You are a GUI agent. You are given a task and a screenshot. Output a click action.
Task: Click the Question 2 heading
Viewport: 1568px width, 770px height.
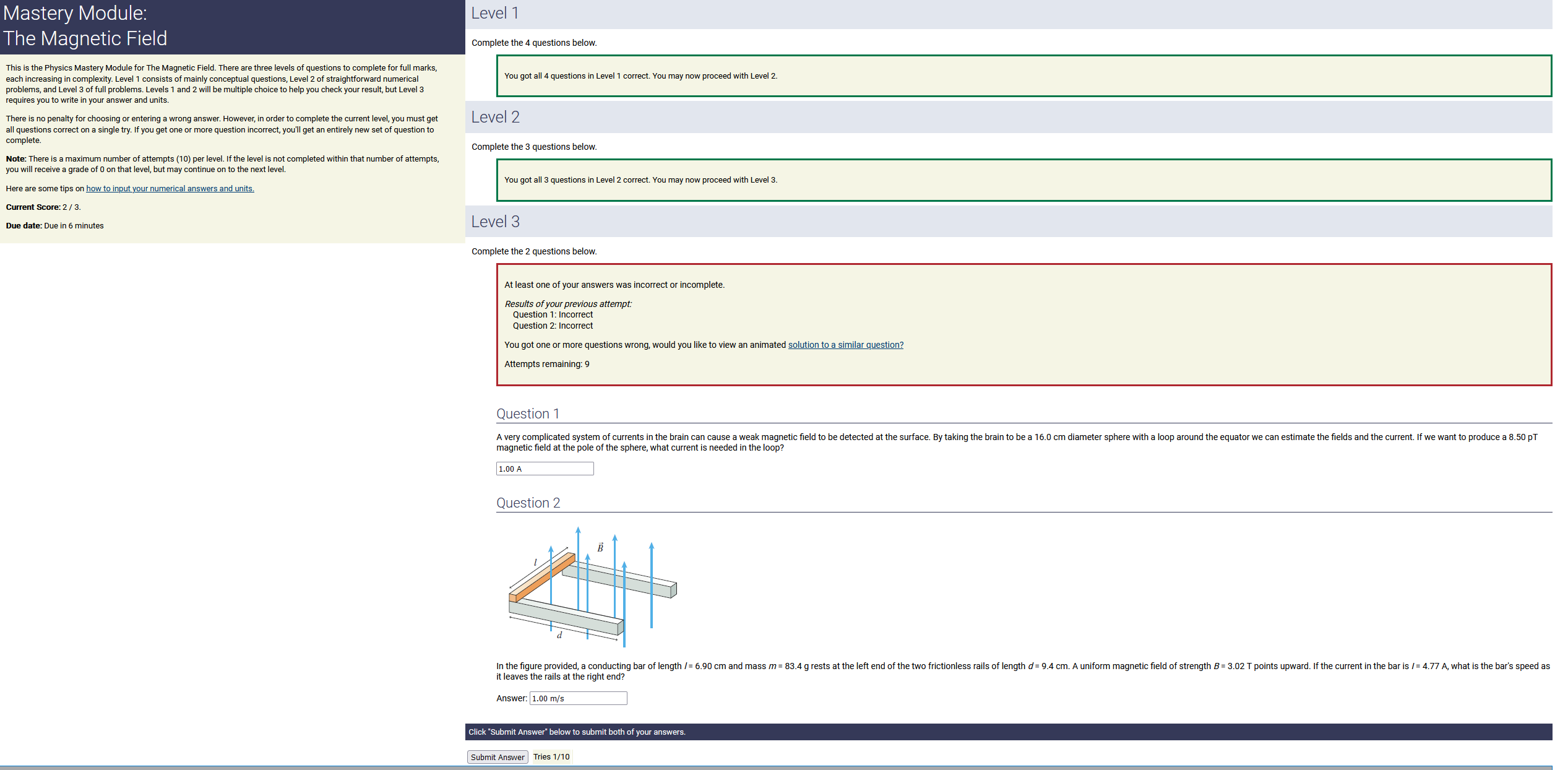point(528,503)
